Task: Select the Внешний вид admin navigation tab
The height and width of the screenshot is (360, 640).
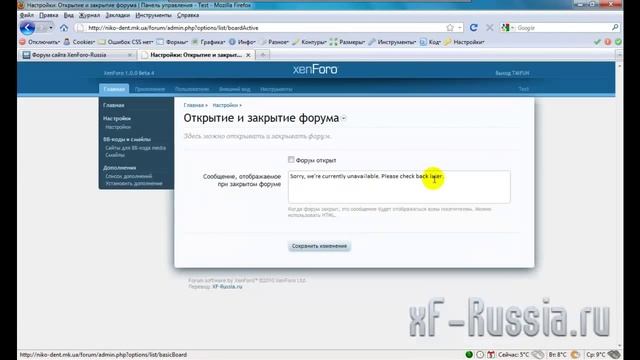Action: (235, 89)
